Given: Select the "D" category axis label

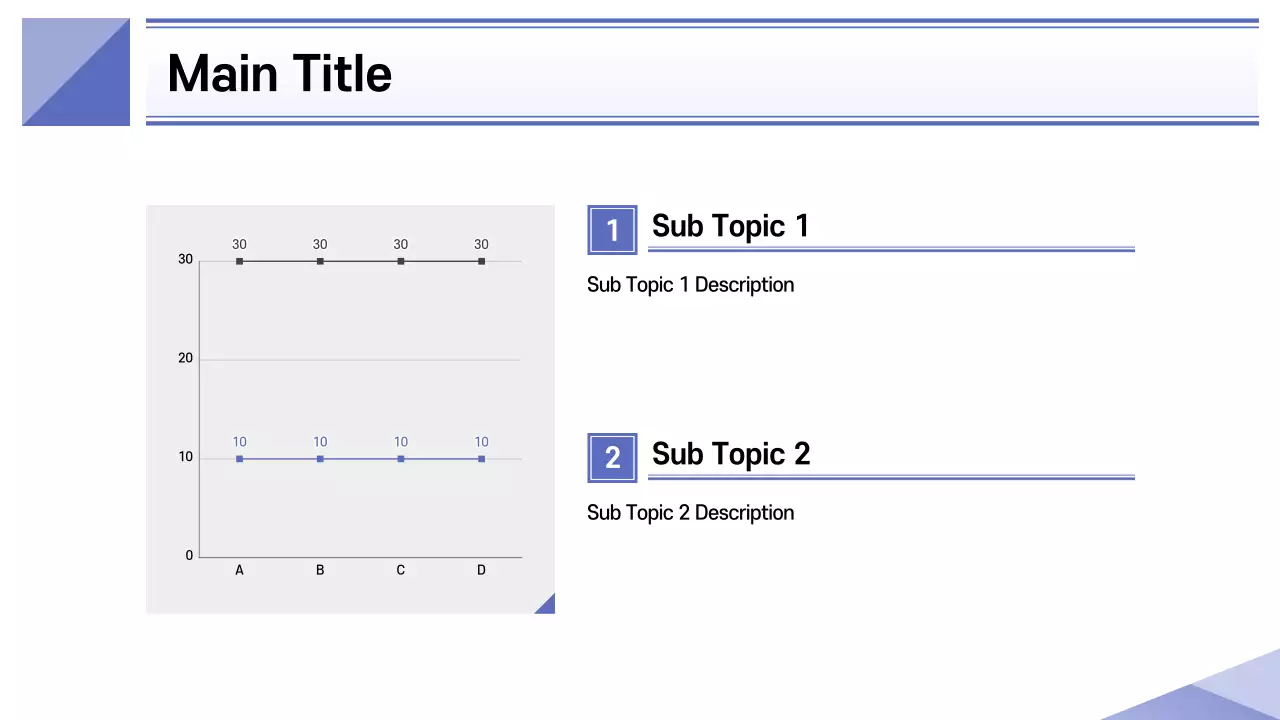Looking at the screenshot, I should 481,571.
